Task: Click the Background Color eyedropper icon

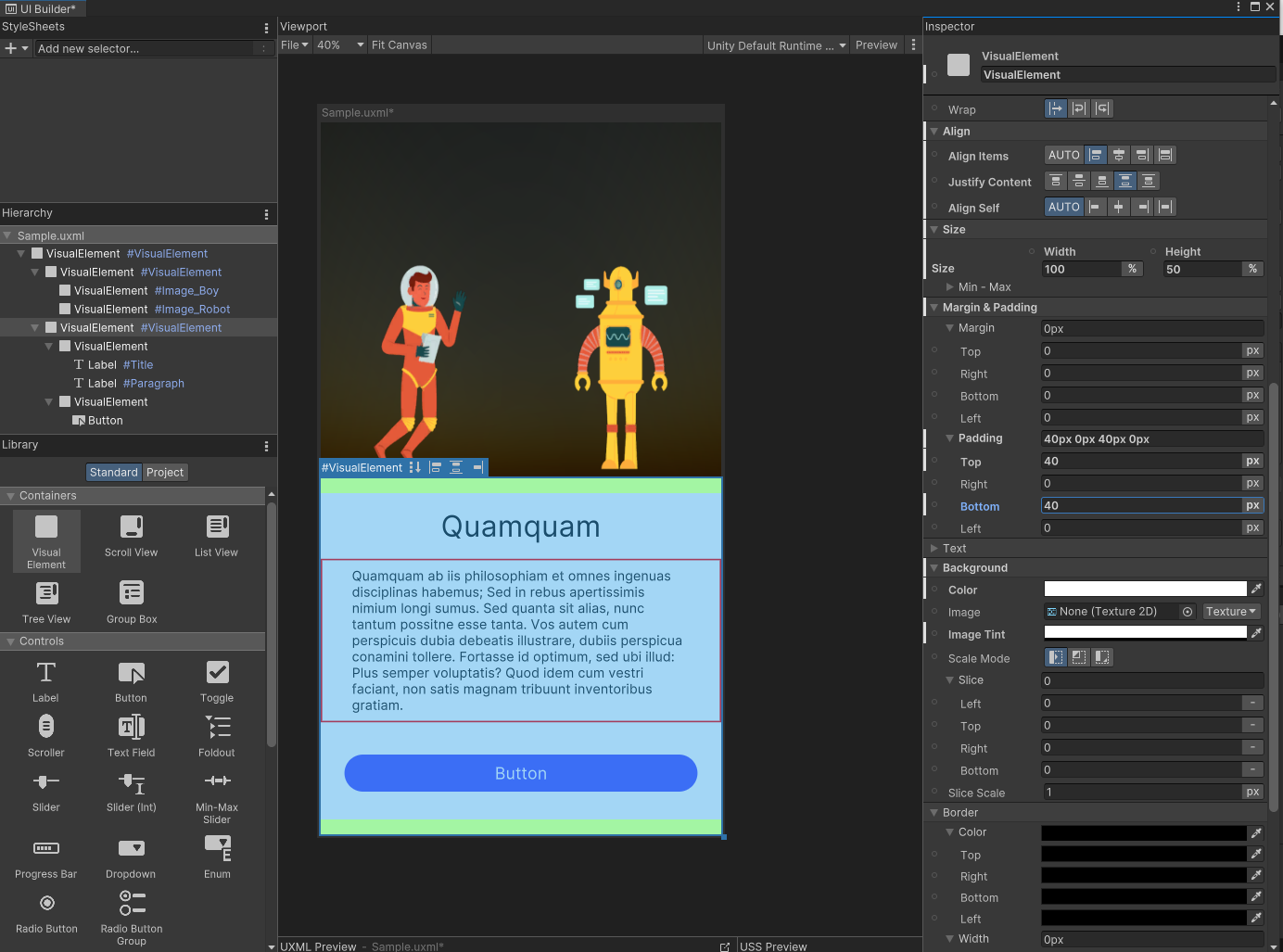Action: click(x=1256, y=589)
